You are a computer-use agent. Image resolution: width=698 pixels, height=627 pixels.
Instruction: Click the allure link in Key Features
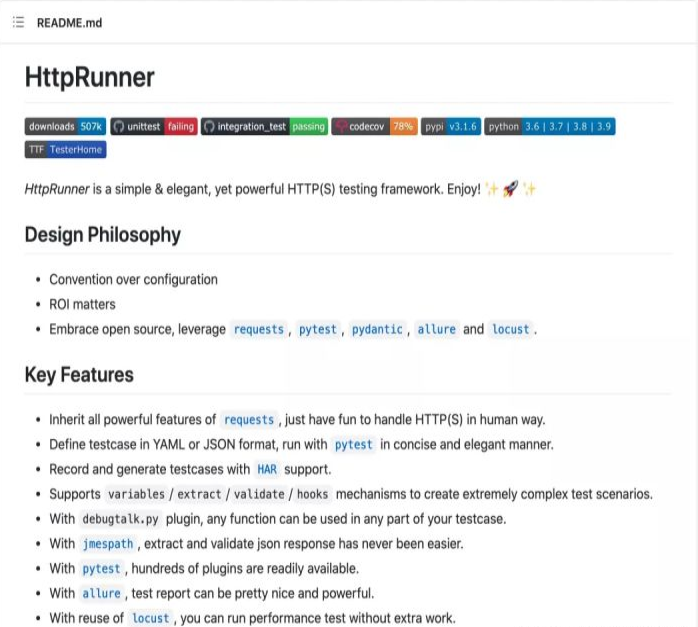click(100, 594)
